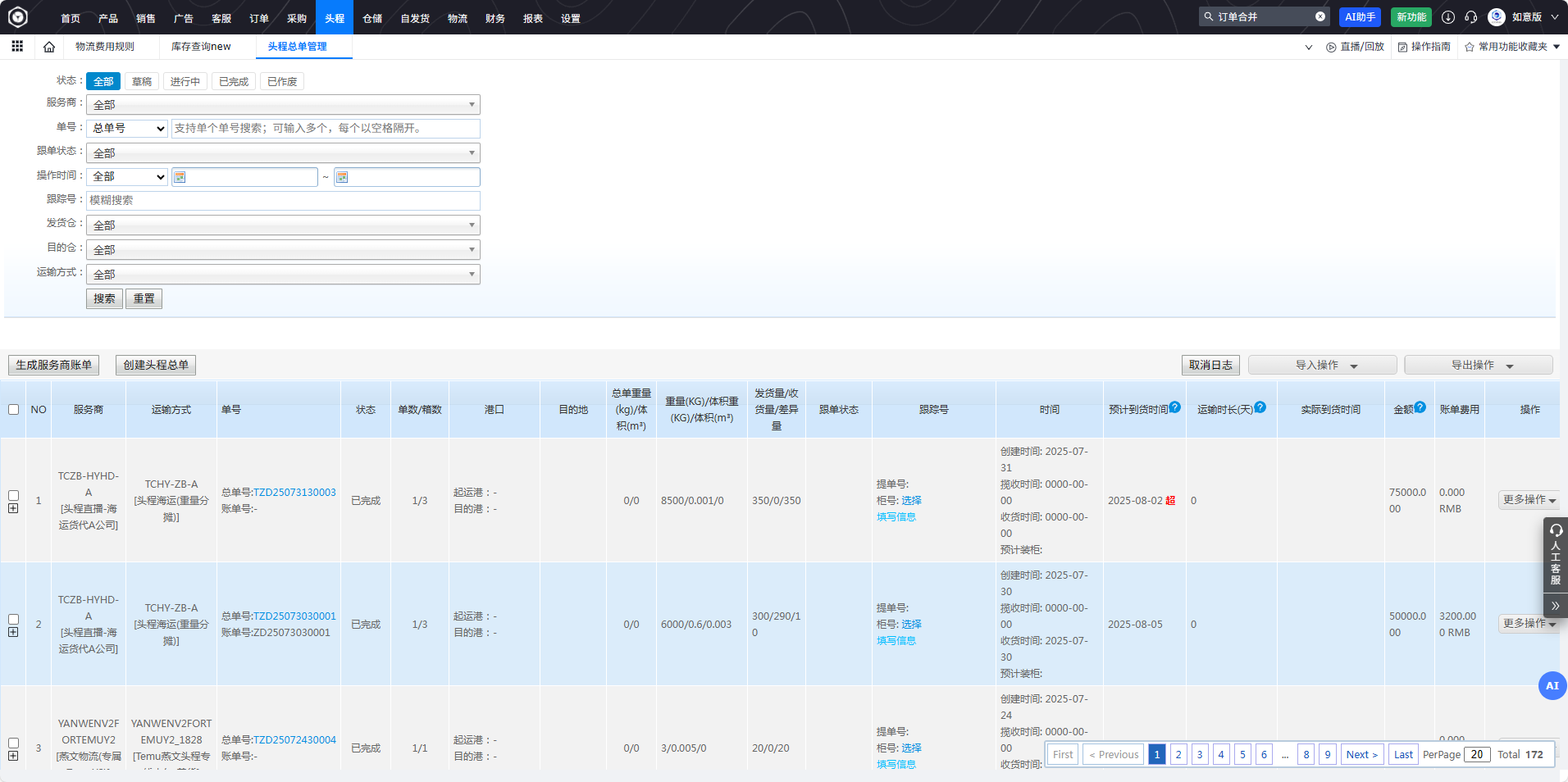
Task: Open the 导出操作 dropdown
Action: [x=1478, y=366]
